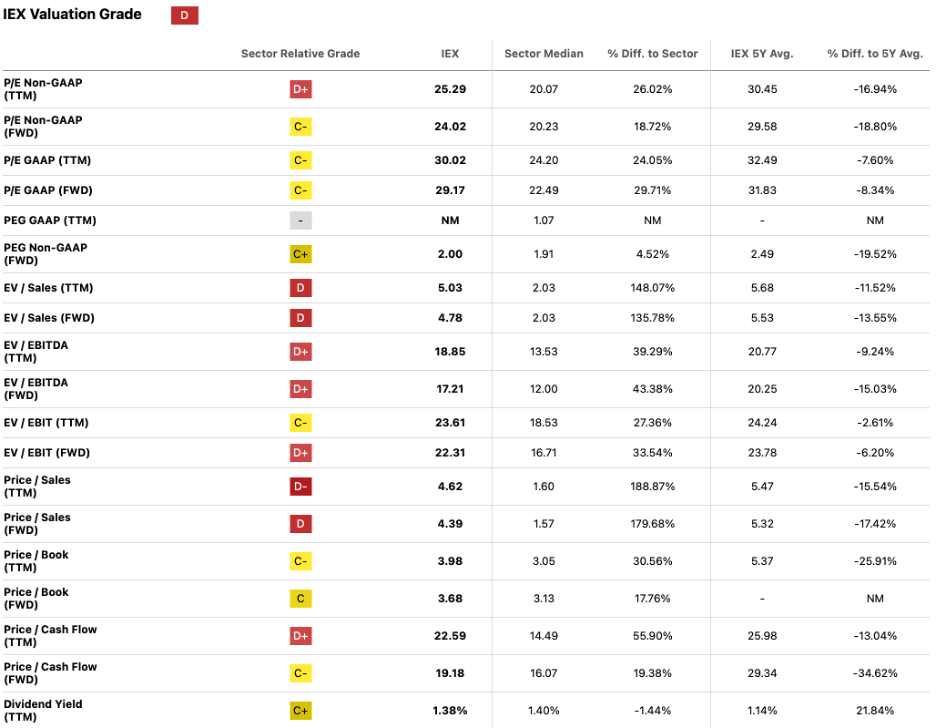
Task: Open the Dividend Yield (TTM) metric link
Action: (x=43, y=710)
